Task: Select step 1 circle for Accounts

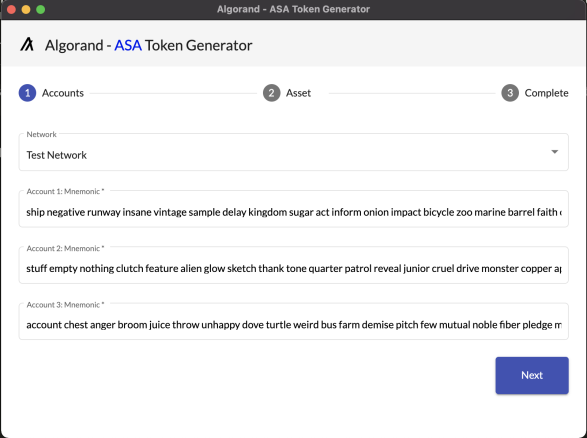Action: [27, 93]
